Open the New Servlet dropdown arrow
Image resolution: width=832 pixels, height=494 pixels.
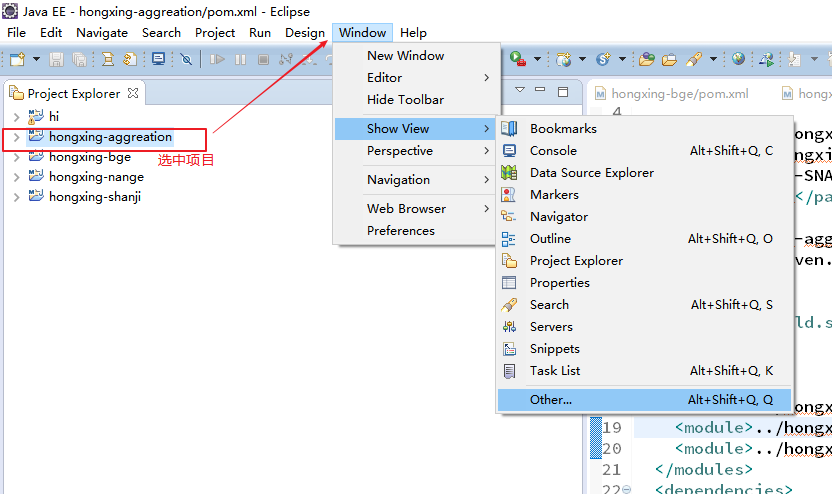tap(622, 59)
